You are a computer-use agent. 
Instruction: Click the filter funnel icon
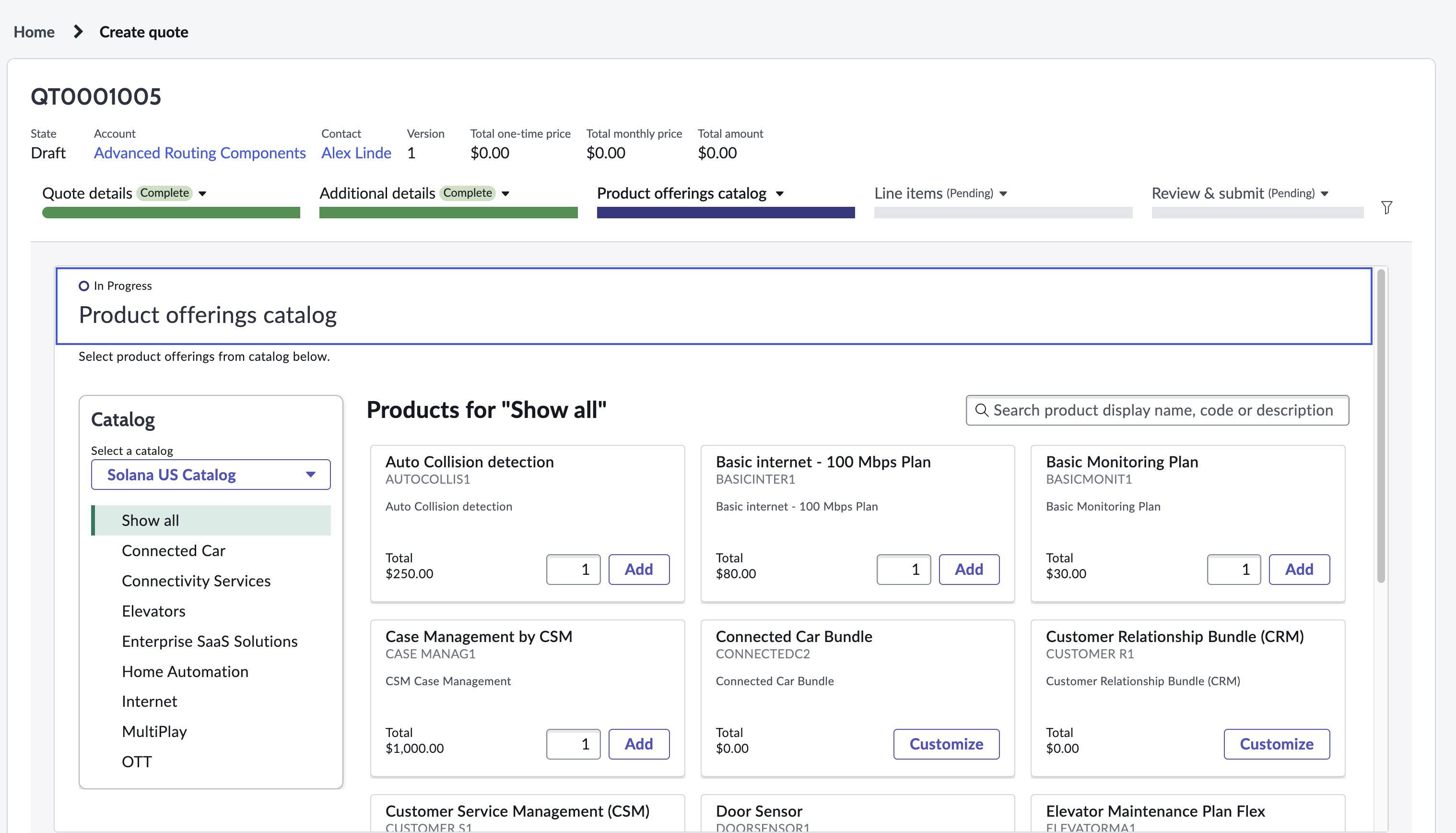1386,208
